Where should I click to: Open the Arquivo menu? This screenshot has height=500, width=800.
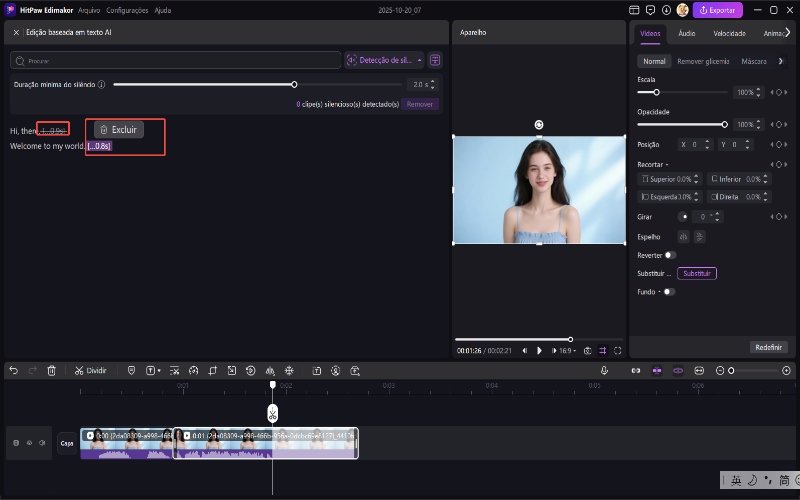(89, 10)
